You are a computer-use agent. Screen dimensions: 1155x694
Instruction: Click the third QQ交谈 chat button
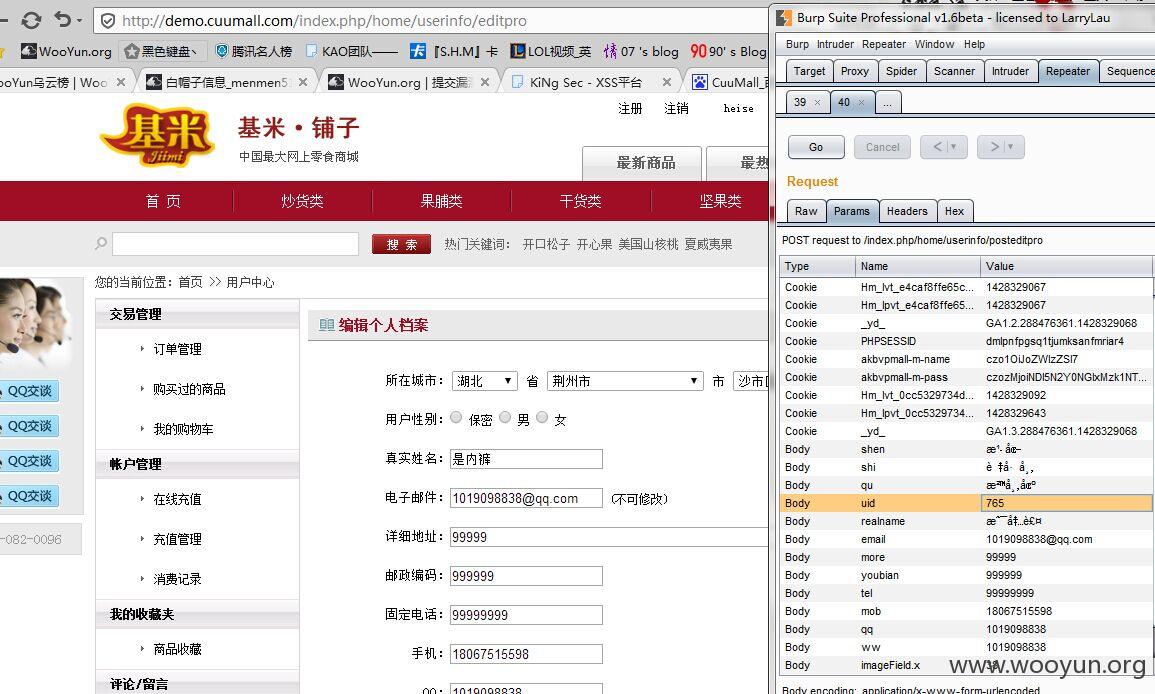tap(29, 461)
